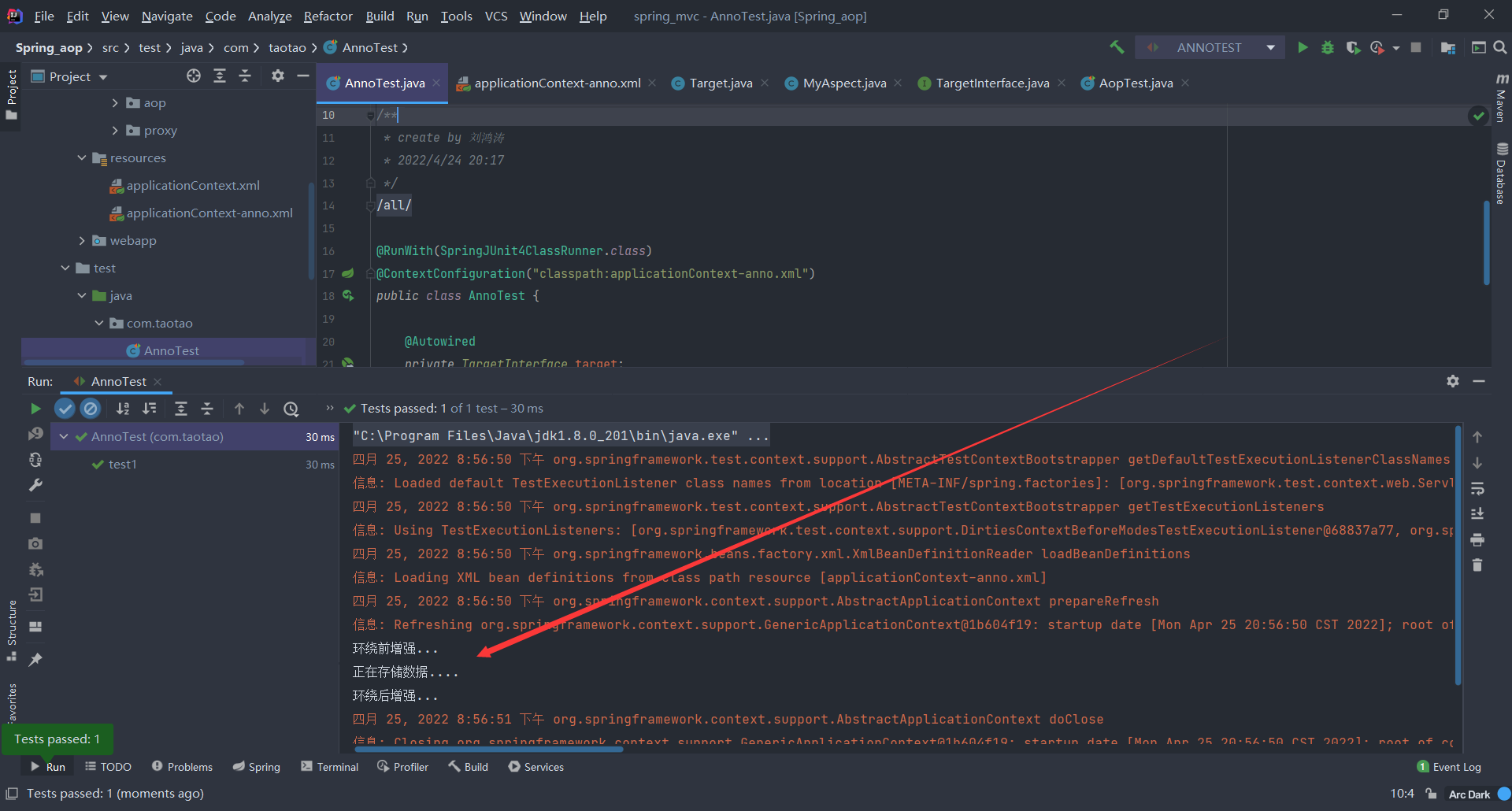Screen dimensions: 1512x811
Task: Open Maven side panel
Action: (1501, 98)
